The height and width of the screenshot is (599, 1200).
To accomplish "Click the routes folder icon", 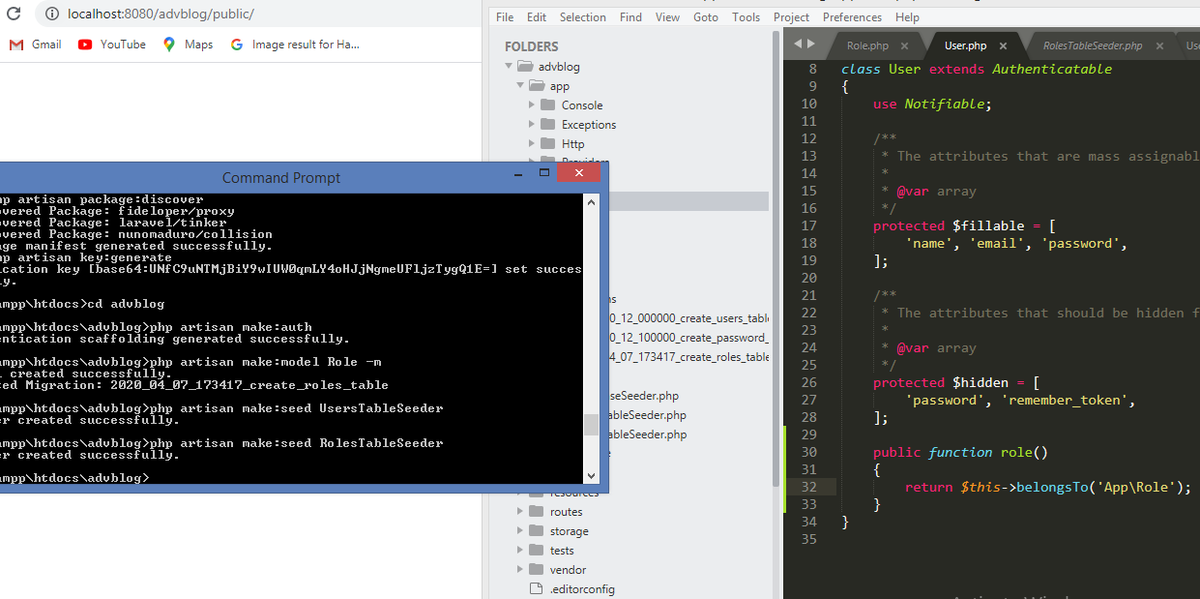I will click(x=536, y=512).
